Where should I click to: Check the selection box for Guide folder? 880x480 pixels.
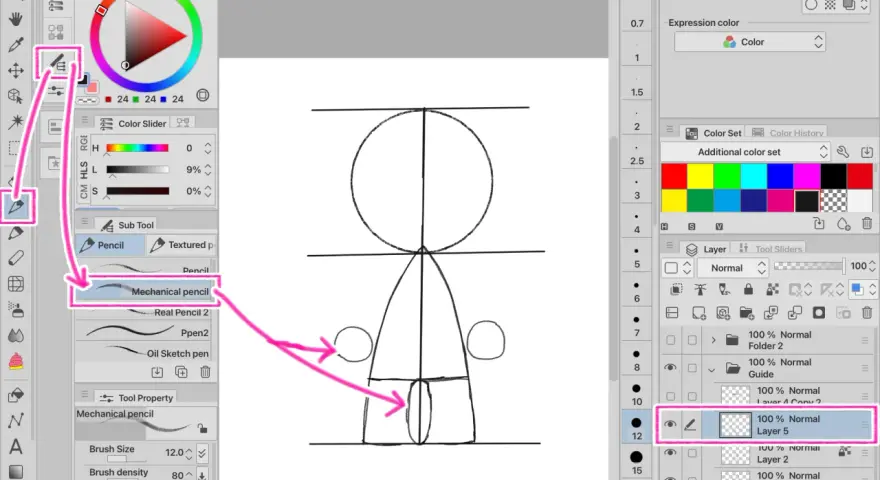pos(692,368)
